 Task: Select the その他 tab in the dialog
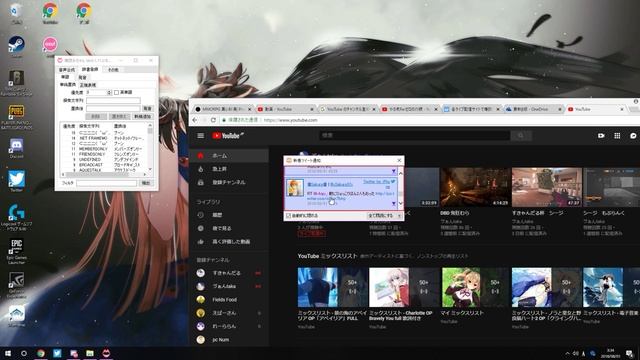pyautogui.click(x=113, y=70)
